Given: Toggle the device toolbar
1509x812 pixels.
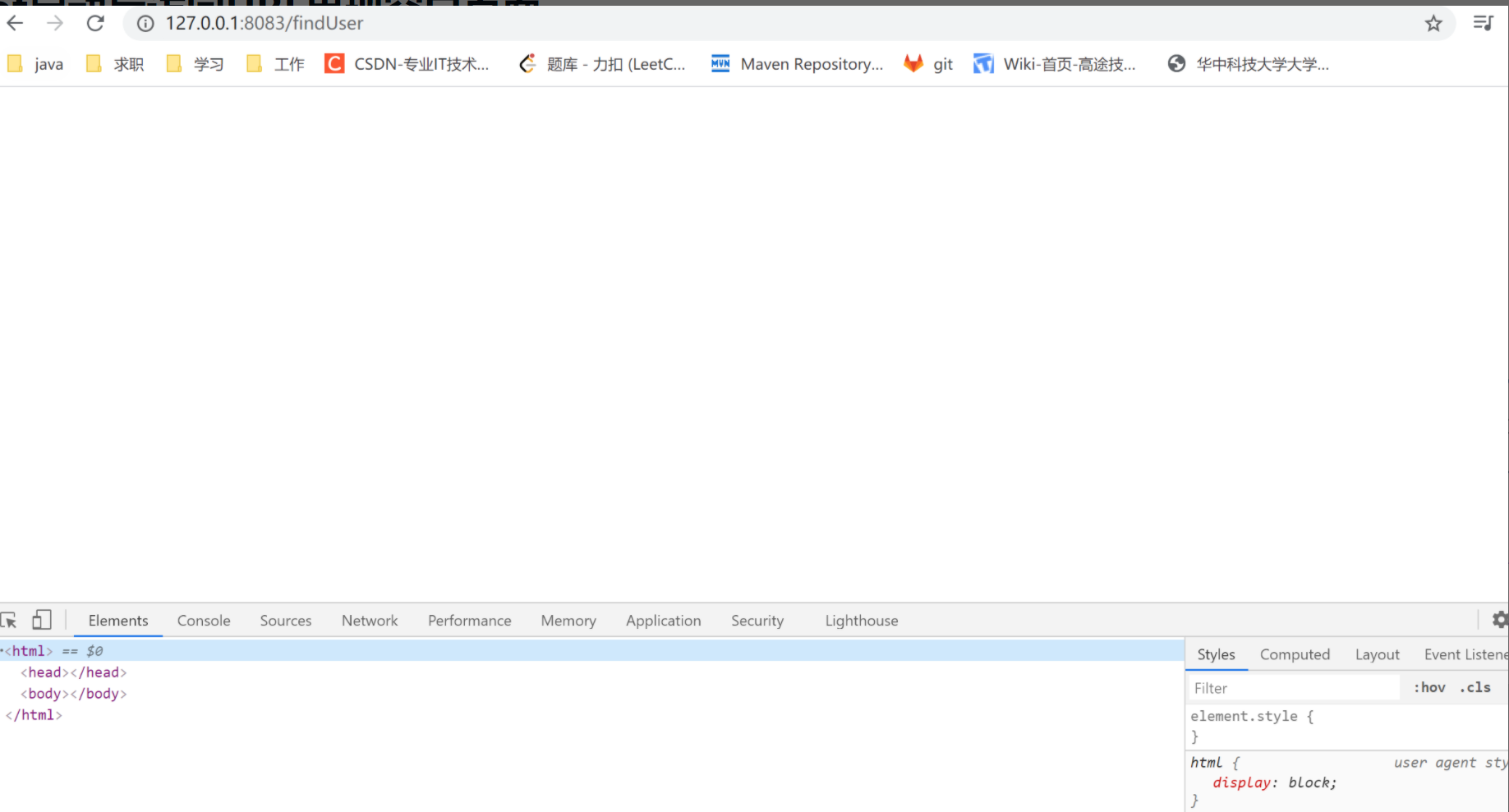Looking at the screenshot, I should 41,619.
